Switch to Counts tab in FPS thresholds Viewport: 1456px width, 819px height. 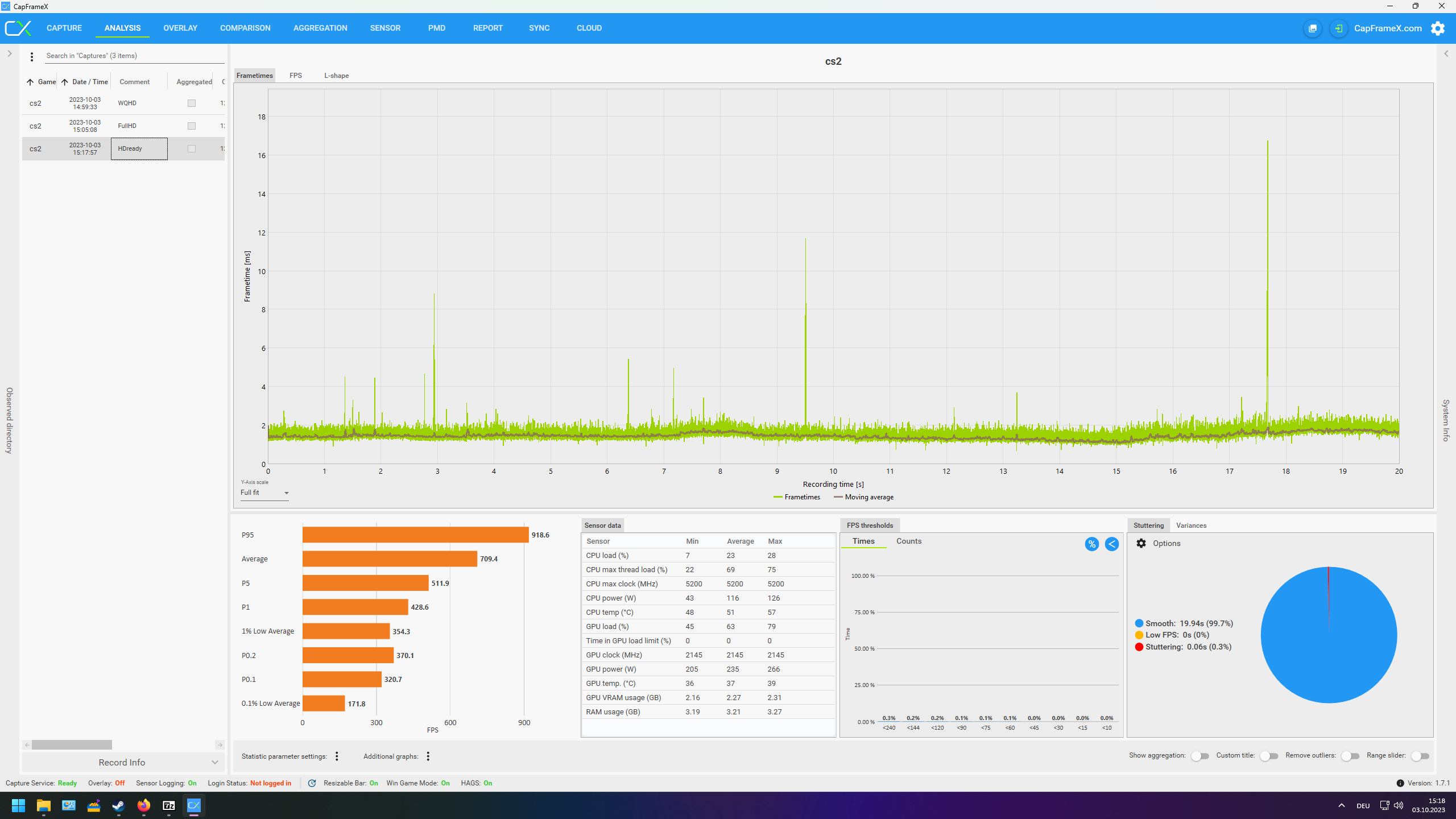coord(909,541)
